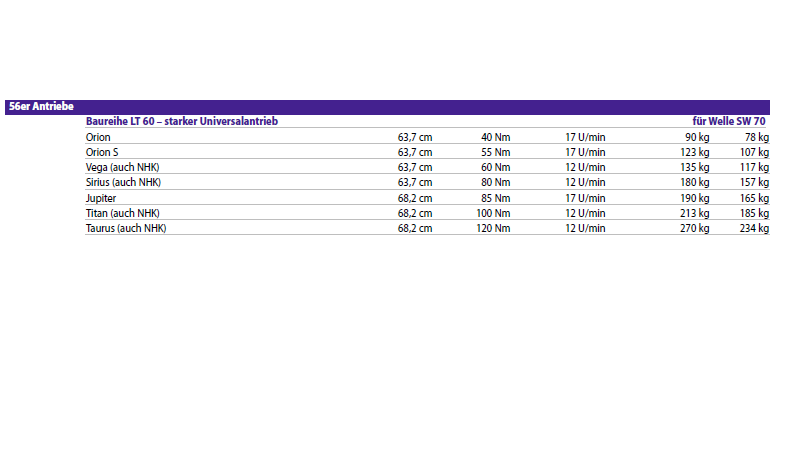
Task: Click the '213 kg' value
Action: pyautogui.click(x=695, y=214)
